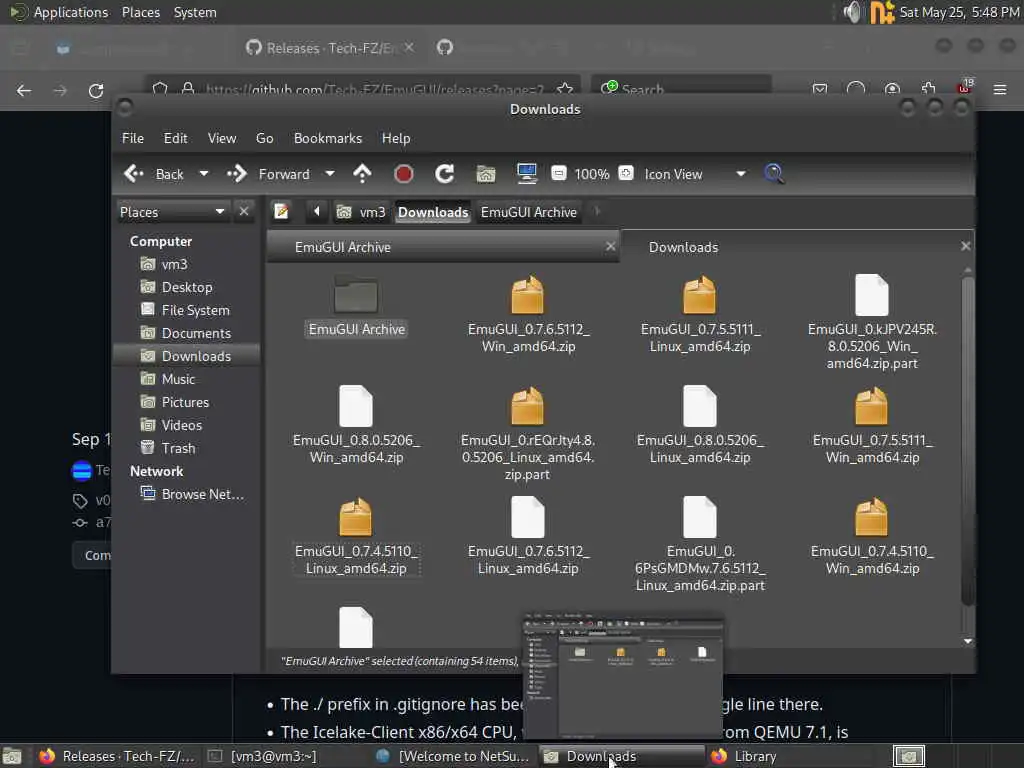Click the Downloads path bar button

(x=433, y=212)
